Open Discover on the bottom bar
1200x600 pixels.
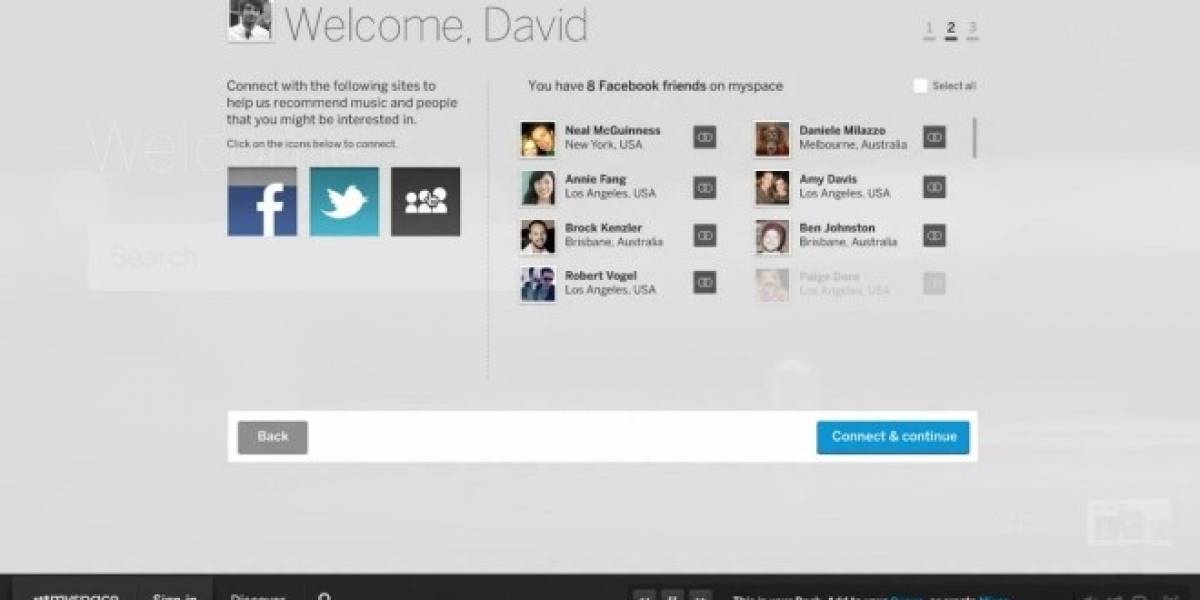point(258,597)
